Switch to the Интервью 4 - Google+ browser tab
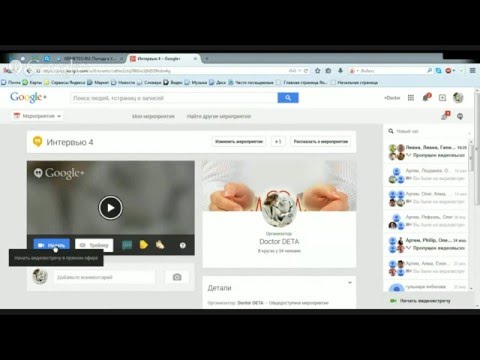The width and height of the screenshot is (480, 360). [163, 59]
